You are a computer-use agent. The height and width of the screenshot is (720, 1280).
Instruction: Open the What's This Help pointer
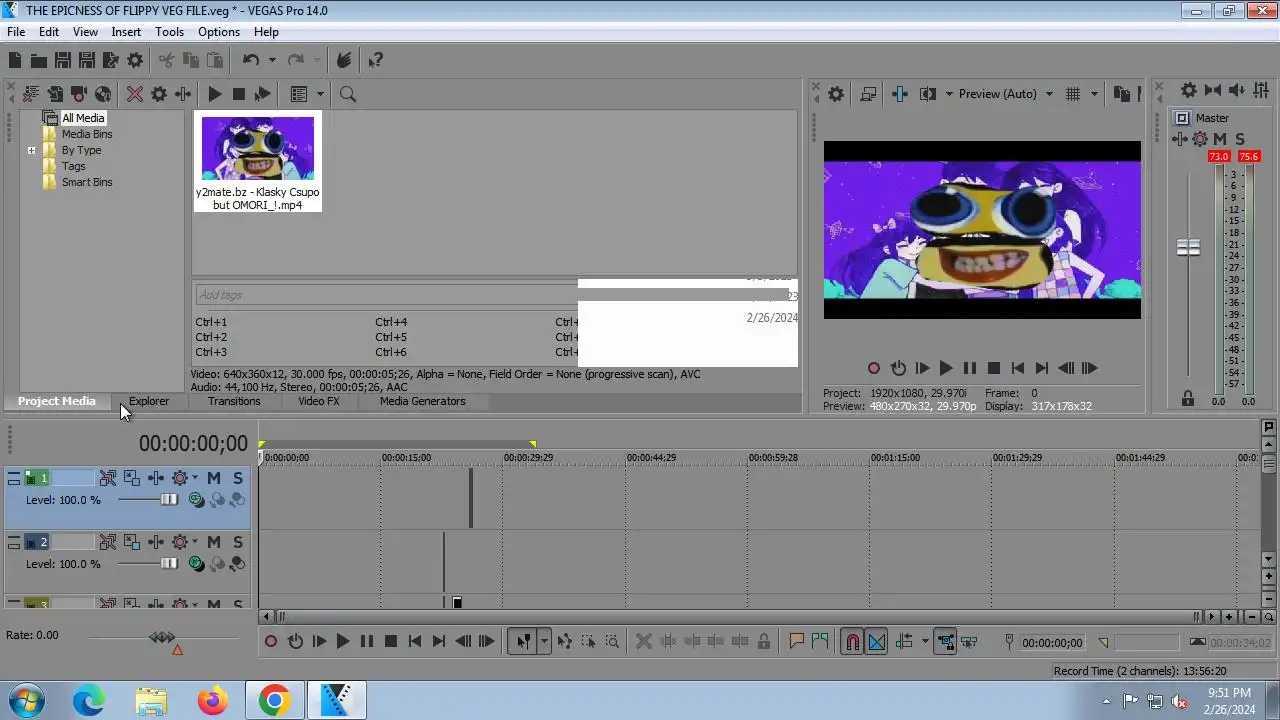pyautogui.click(x=376, y=60)
